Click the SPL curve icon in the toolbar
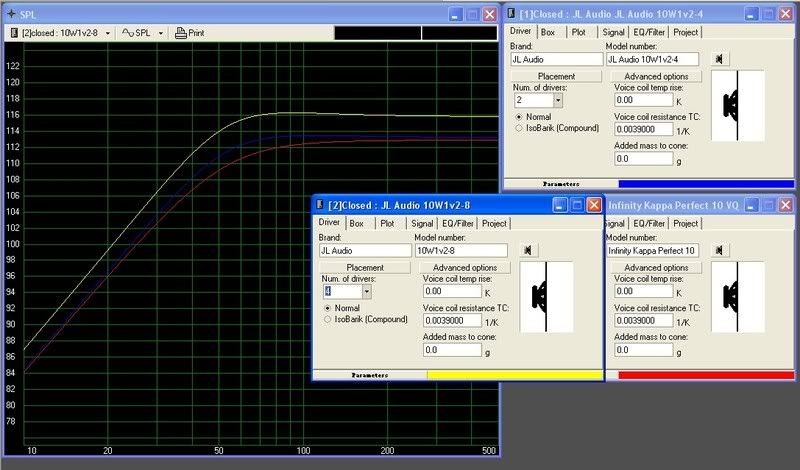This screenshot has width=800, height=470. click(x=128, y=33)
